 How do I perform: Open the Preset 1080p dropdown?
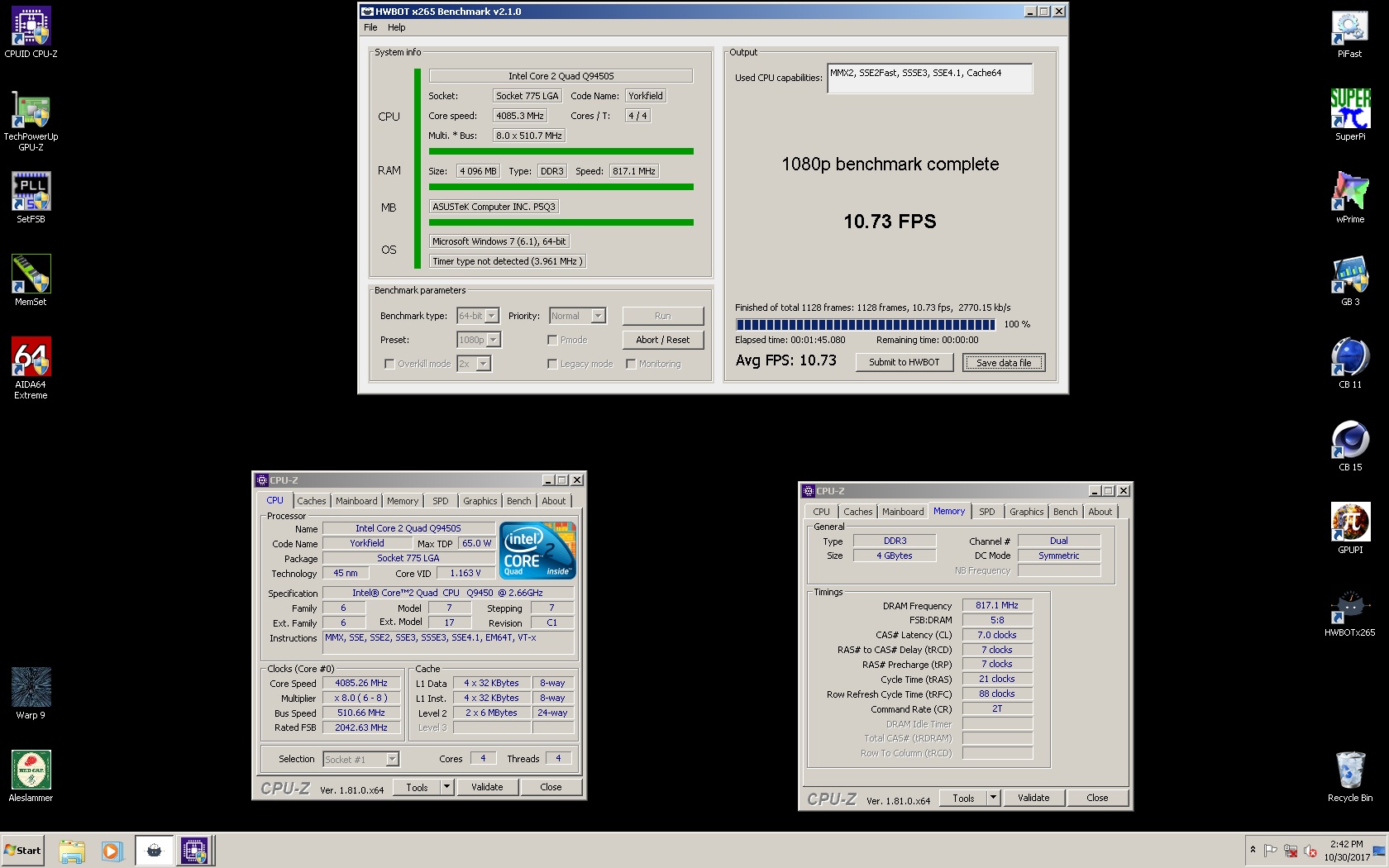click(x=479, y=340)
